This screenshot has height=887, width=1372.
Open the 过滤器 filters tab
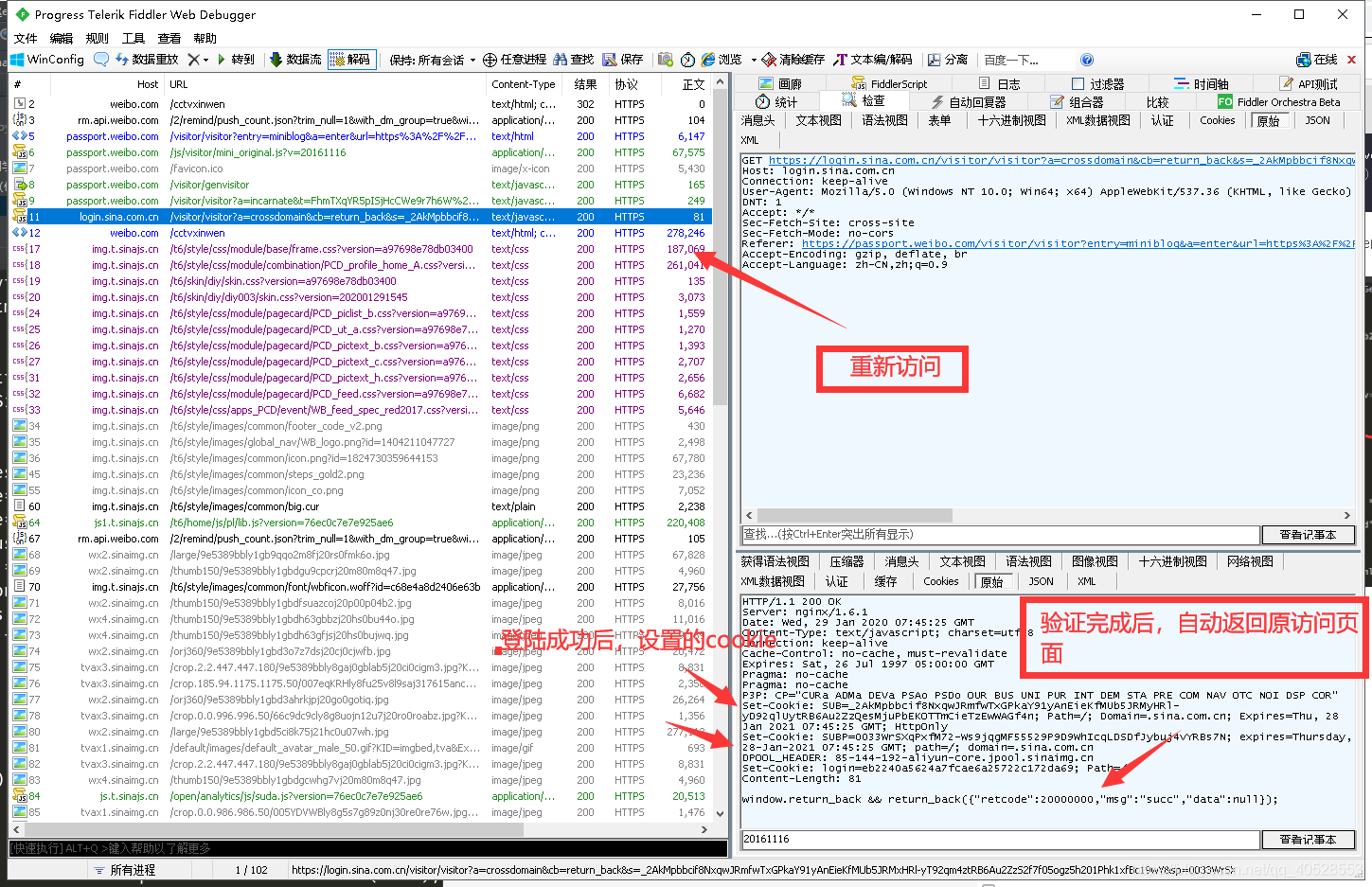coord(1097,84)
